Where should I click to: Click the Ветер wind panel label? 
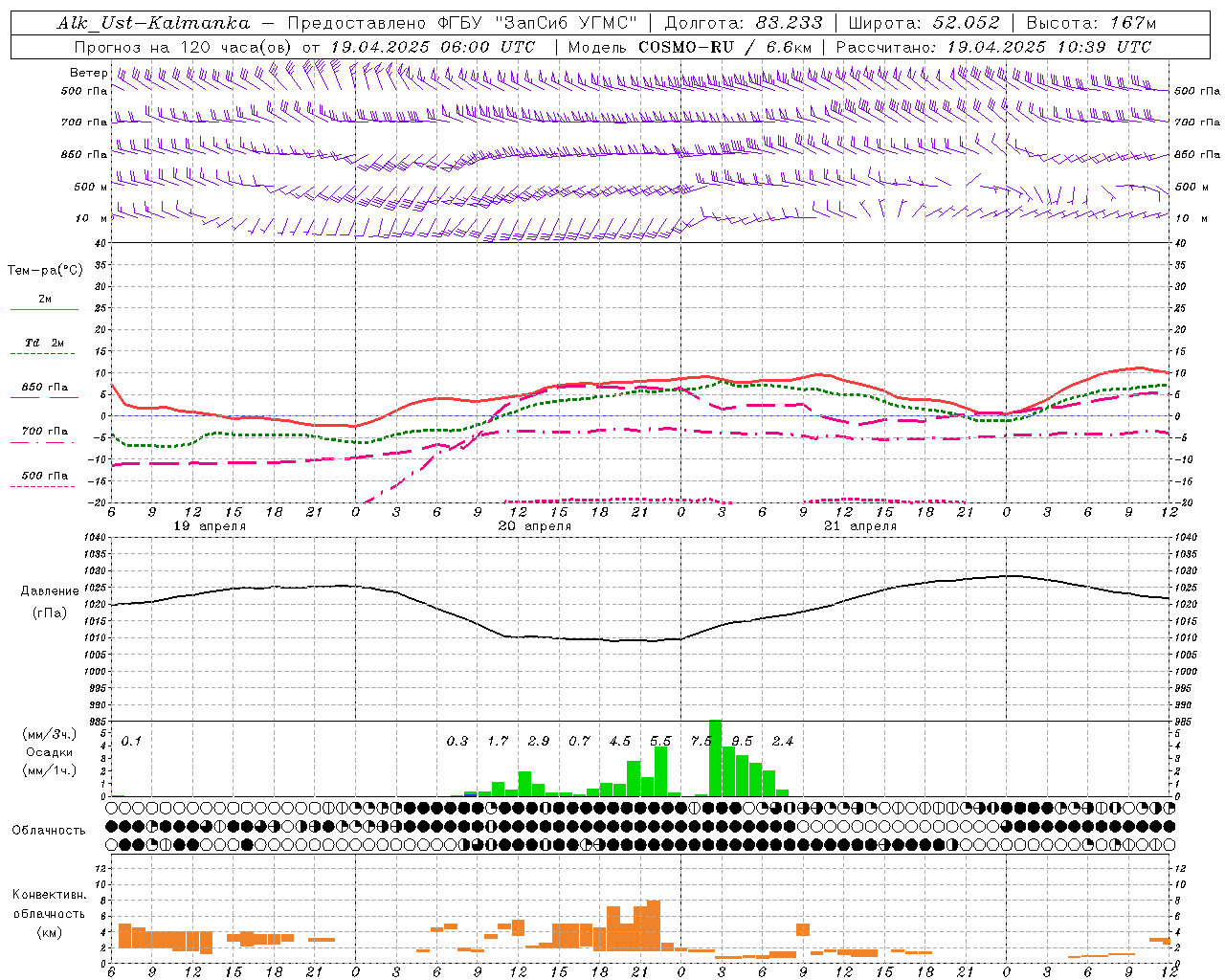click(x=89, y=73)
